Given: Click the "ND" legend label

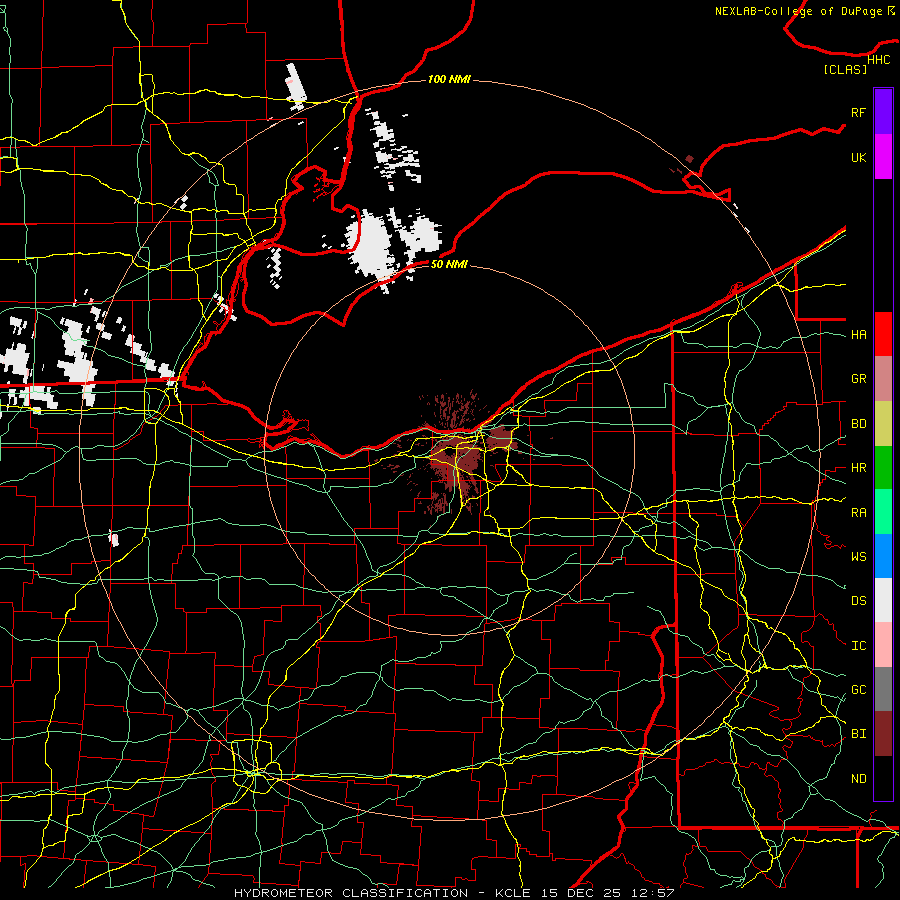Looking at the screenshot, I should (x=858, y=778).
